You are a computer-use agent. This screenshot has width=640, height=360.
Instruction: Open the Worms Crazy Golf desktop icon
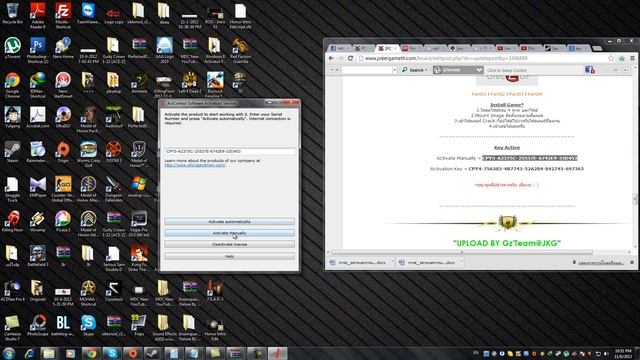88,154
